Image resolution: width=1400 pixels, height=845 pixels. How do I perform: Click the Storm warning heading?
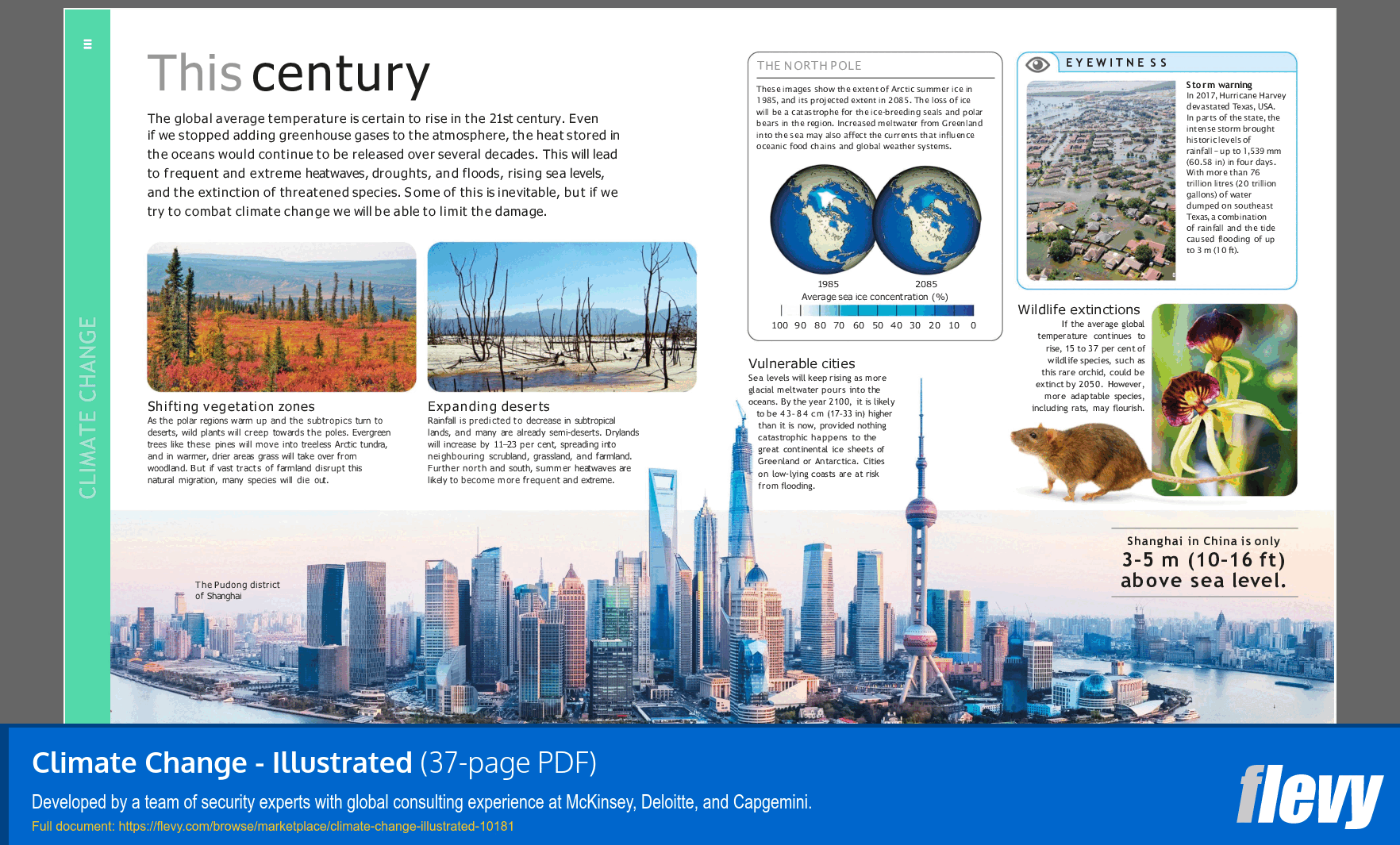click(1217, 84)
